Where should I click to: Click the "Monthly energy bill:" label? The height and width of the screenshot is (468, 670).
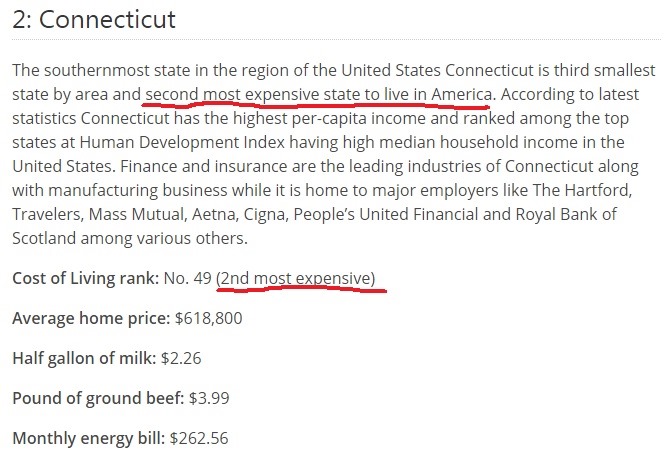(x=88, y=437)
